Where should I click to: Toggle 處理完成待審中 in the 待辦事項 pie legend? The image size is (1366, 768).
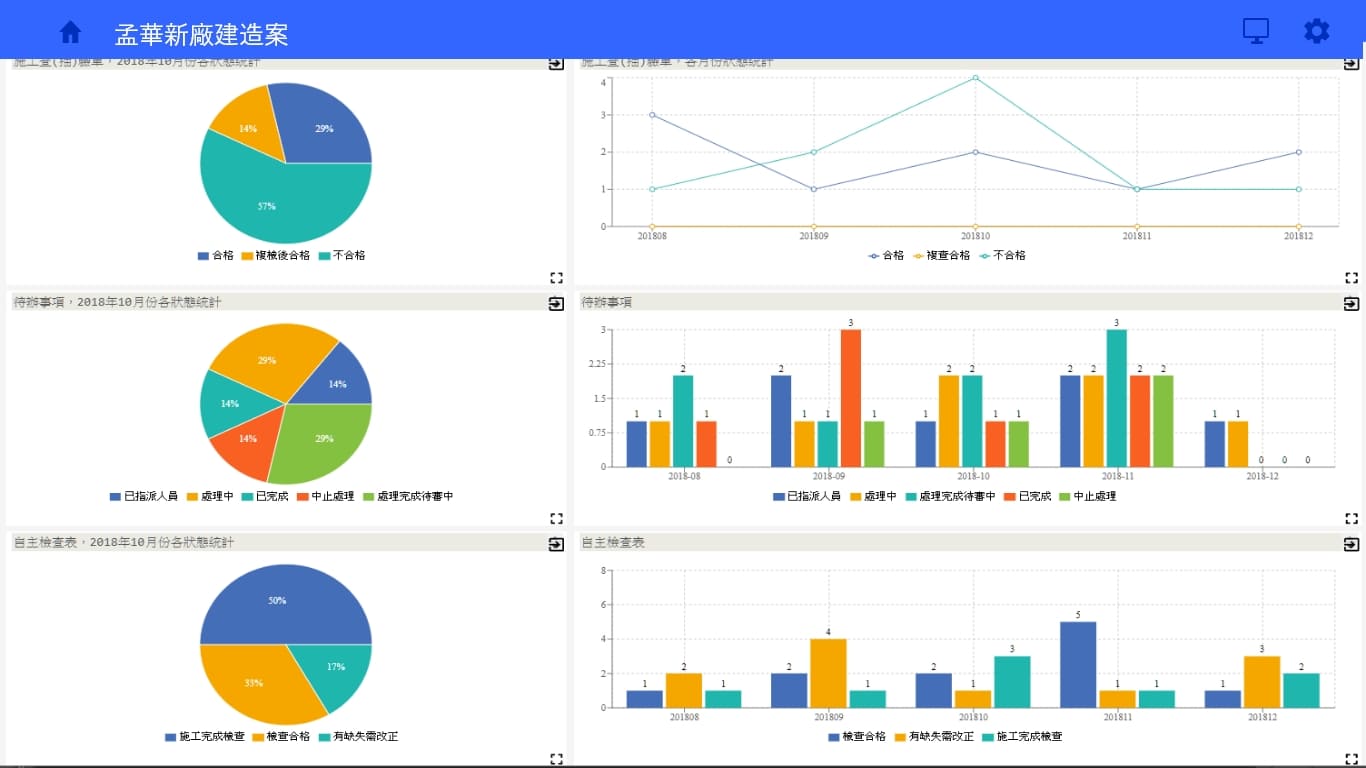[408, 496]
